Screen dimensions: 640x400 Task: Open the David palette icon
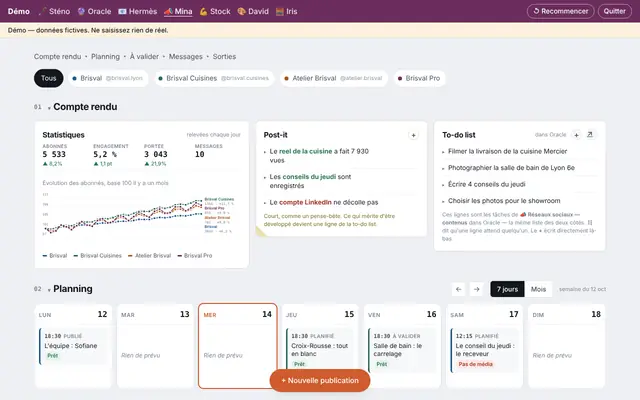coord(242,11)
